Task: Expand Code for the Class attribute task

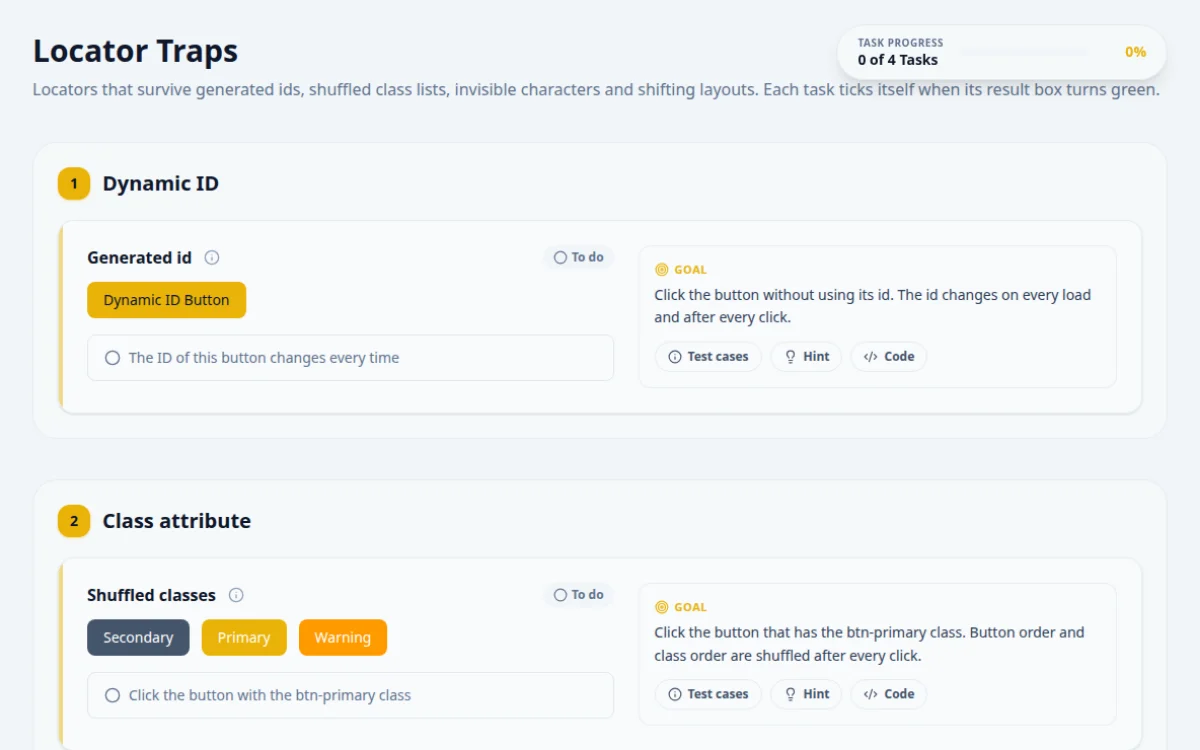Action: (x=889, y=694)
